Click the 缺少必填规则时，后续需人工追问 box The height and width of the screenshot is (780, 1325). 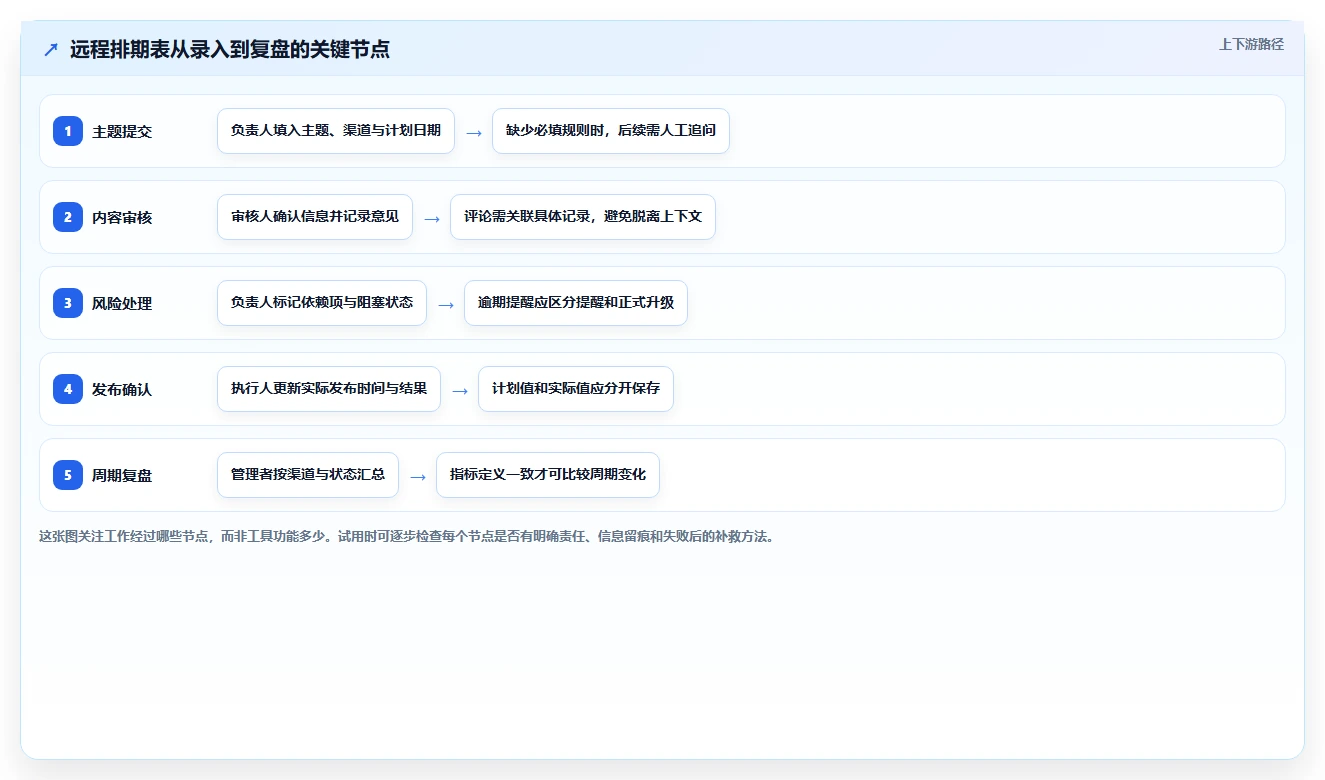611,131
